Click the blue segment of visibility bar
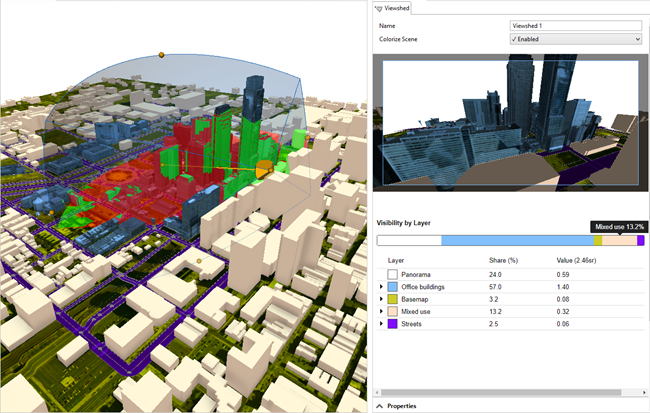The width and height of the screenshot is (650, 413). tap(517, 240)
